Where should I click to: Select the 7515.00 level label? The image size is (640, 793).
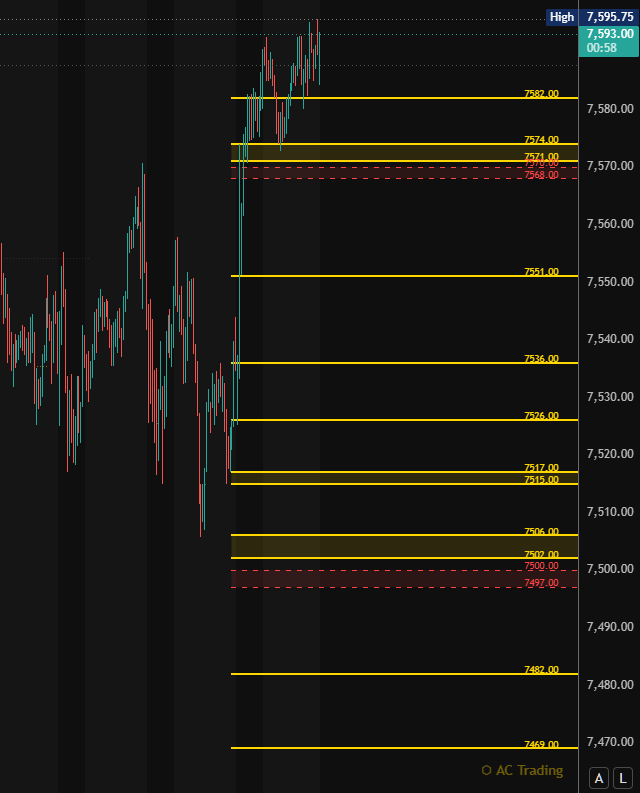(x=541, y=480)
